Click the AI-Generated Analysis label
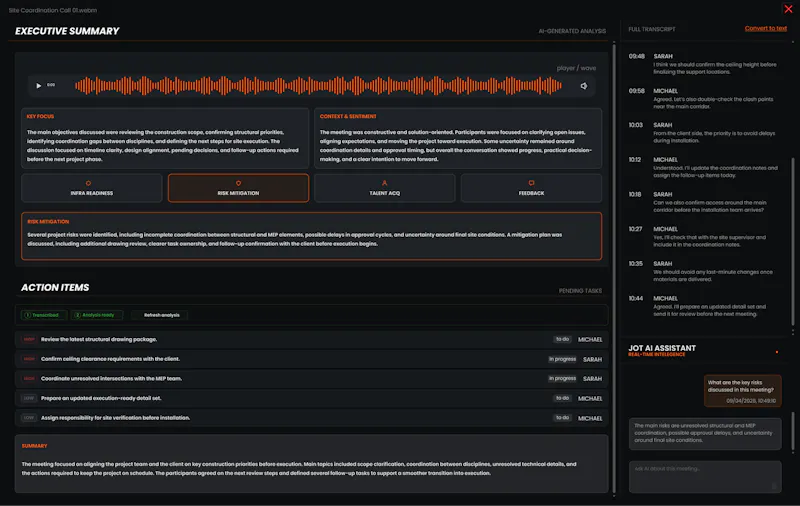The width and height of the screenshot is (800, 506). [x=572, y=31]
